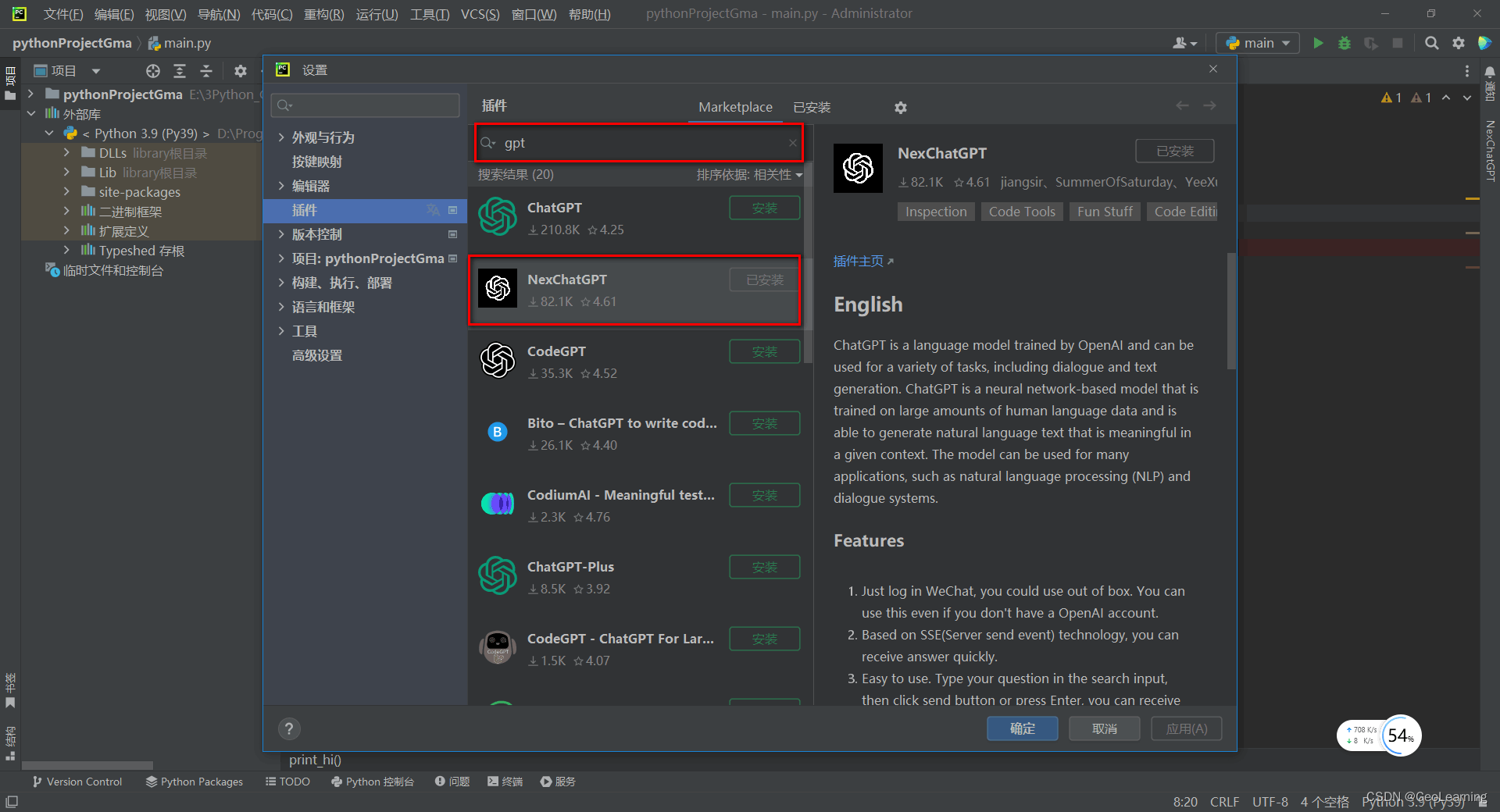
Task: Click collapse all icon in project panel
Action: coord(206,71)
